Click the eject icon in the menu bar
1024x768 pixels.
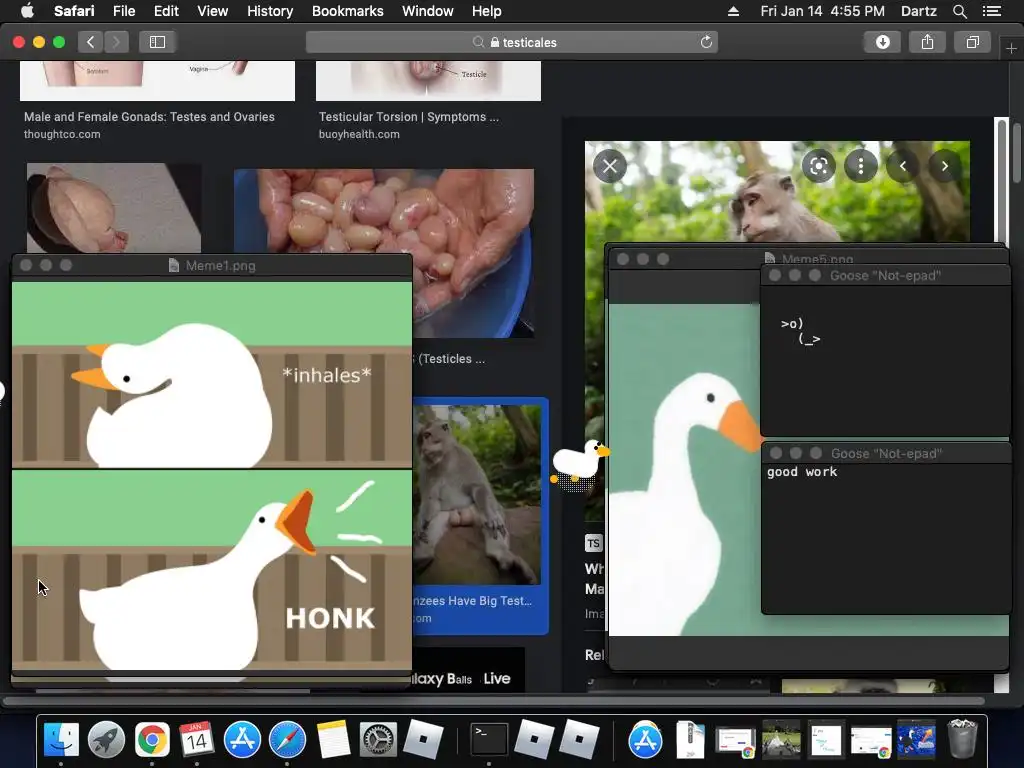tap(733, 11)
